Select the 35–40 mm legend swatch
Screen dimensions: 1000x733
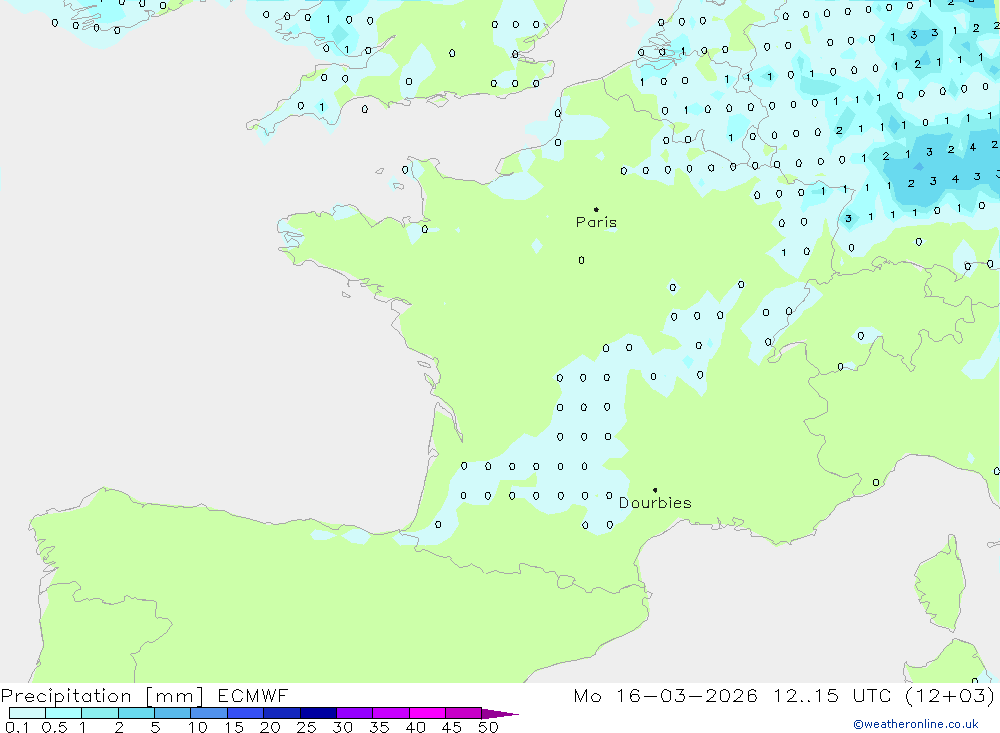[391, 713]
